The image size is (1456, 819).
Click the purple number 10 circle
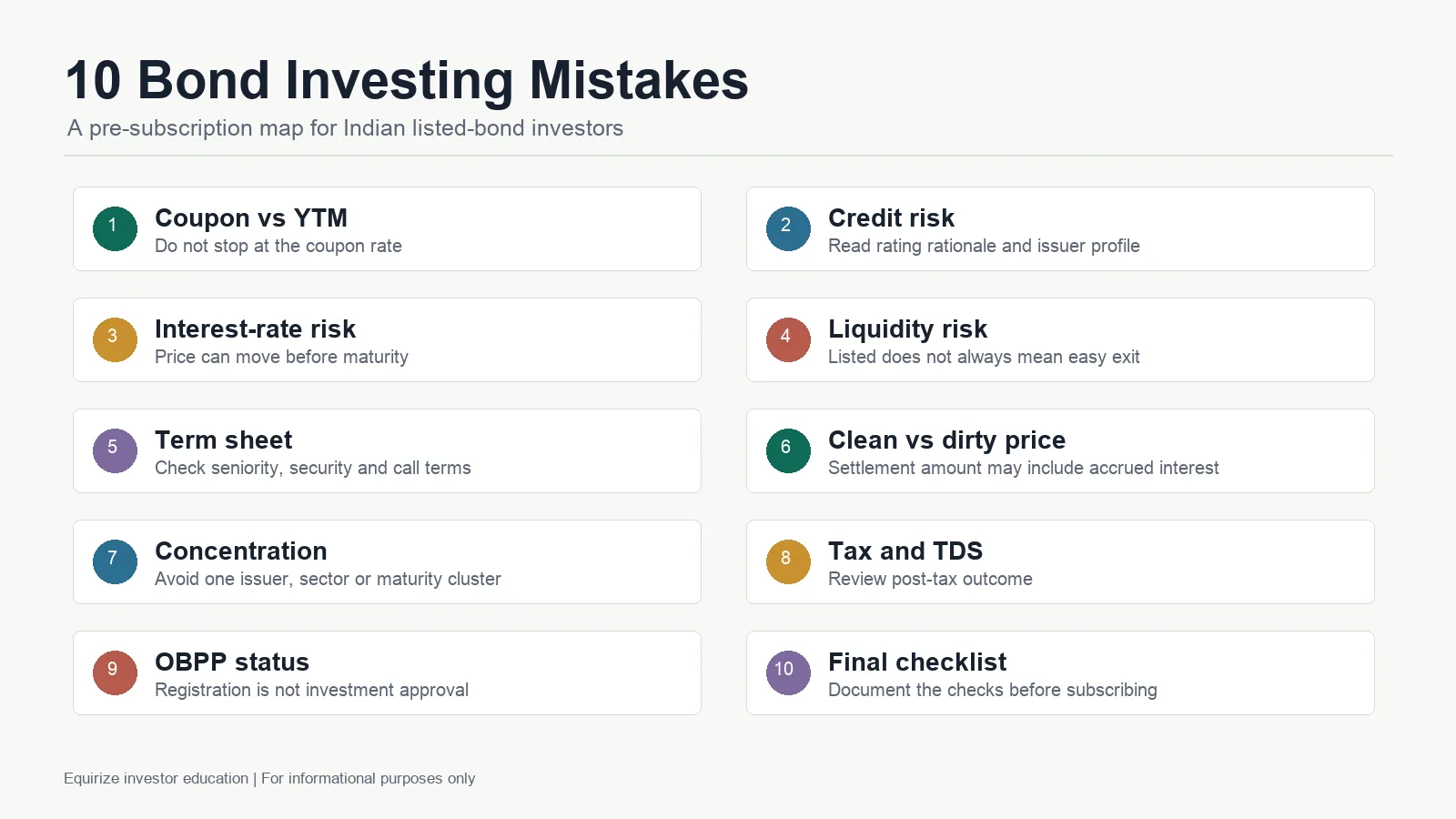tap(788, 672)
